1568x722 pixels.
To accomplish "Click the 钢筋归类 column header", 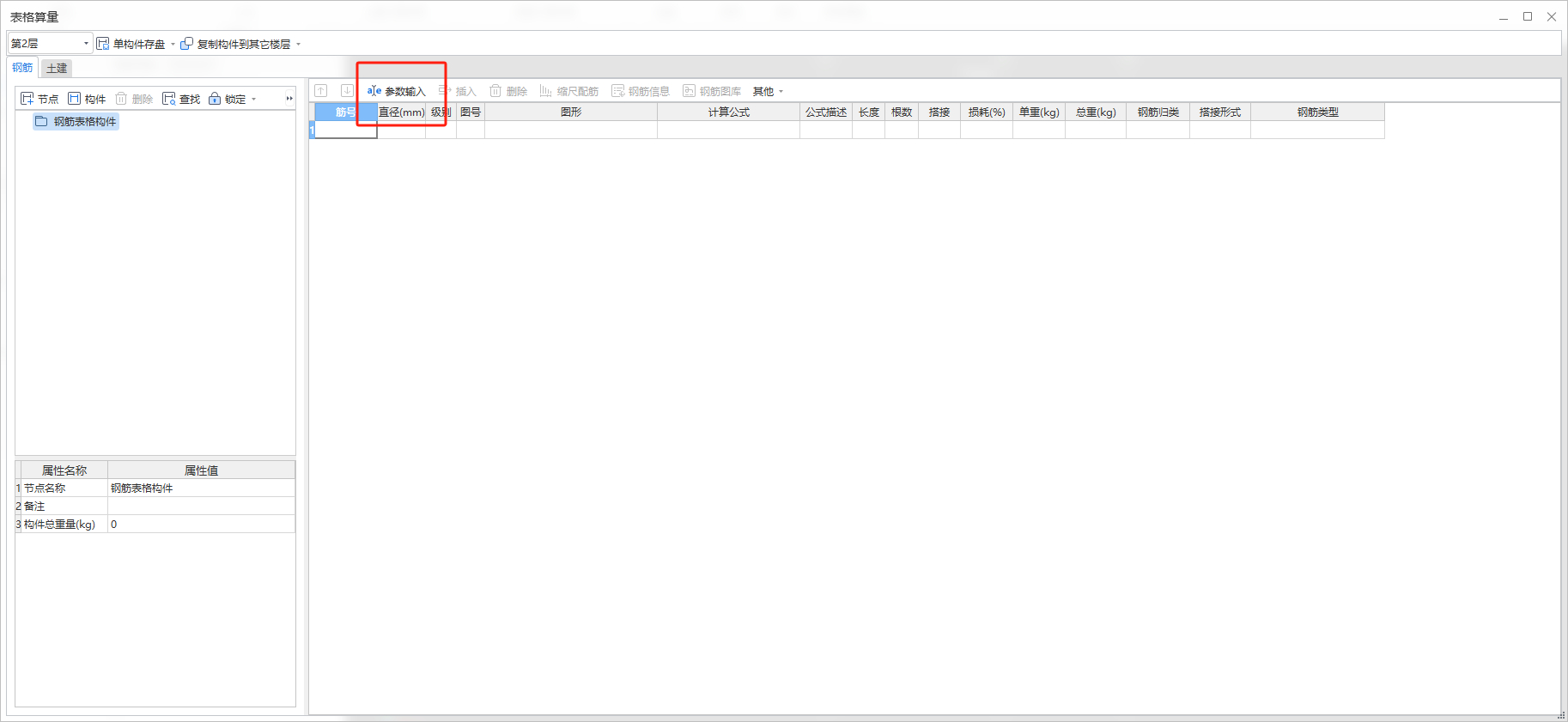I will [1158, 112].
